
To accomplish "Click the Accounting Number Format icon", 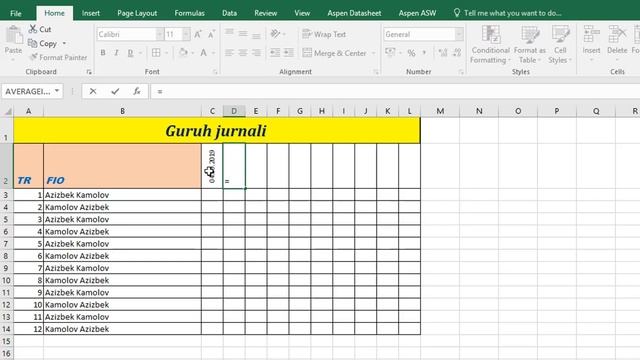I will (x=390, y=53).
